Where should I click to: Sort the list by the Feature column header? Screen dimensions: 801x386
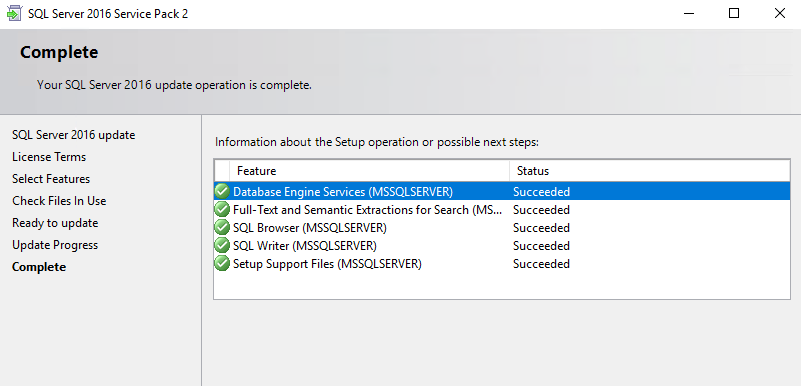point(369,171)
